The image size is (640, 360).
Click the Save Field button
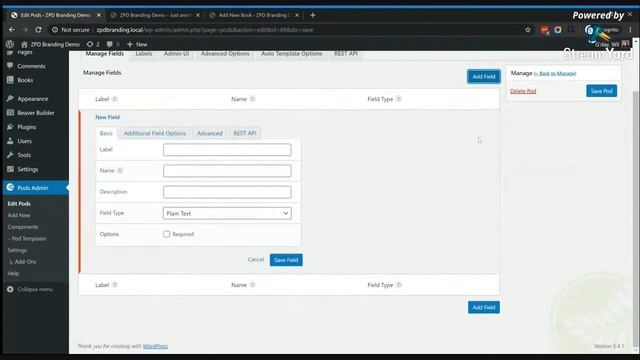pos(286,260)
